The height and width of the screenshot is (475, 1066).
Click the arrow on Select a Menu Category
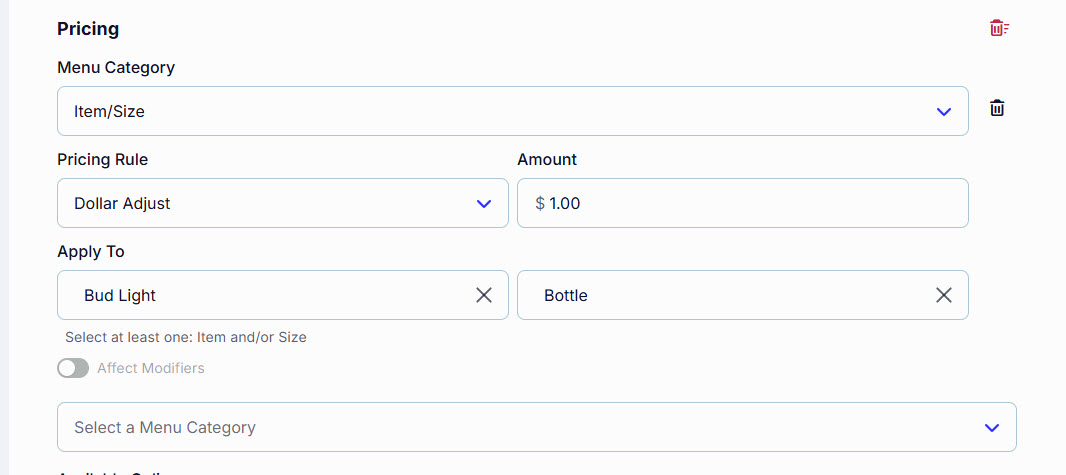coord(992,427)
